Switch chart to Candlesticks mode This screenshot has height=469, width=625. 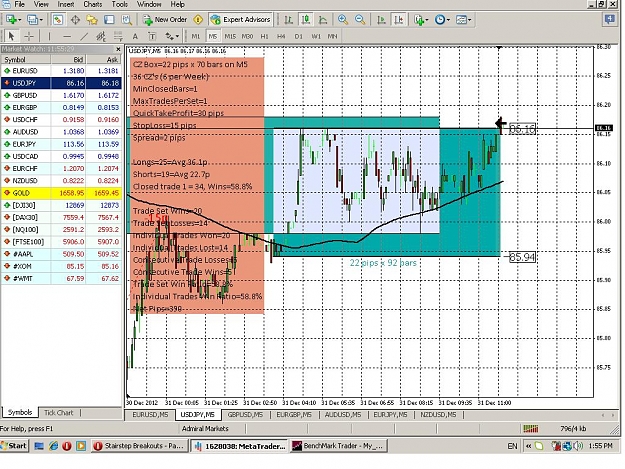[x=306, y=20]
